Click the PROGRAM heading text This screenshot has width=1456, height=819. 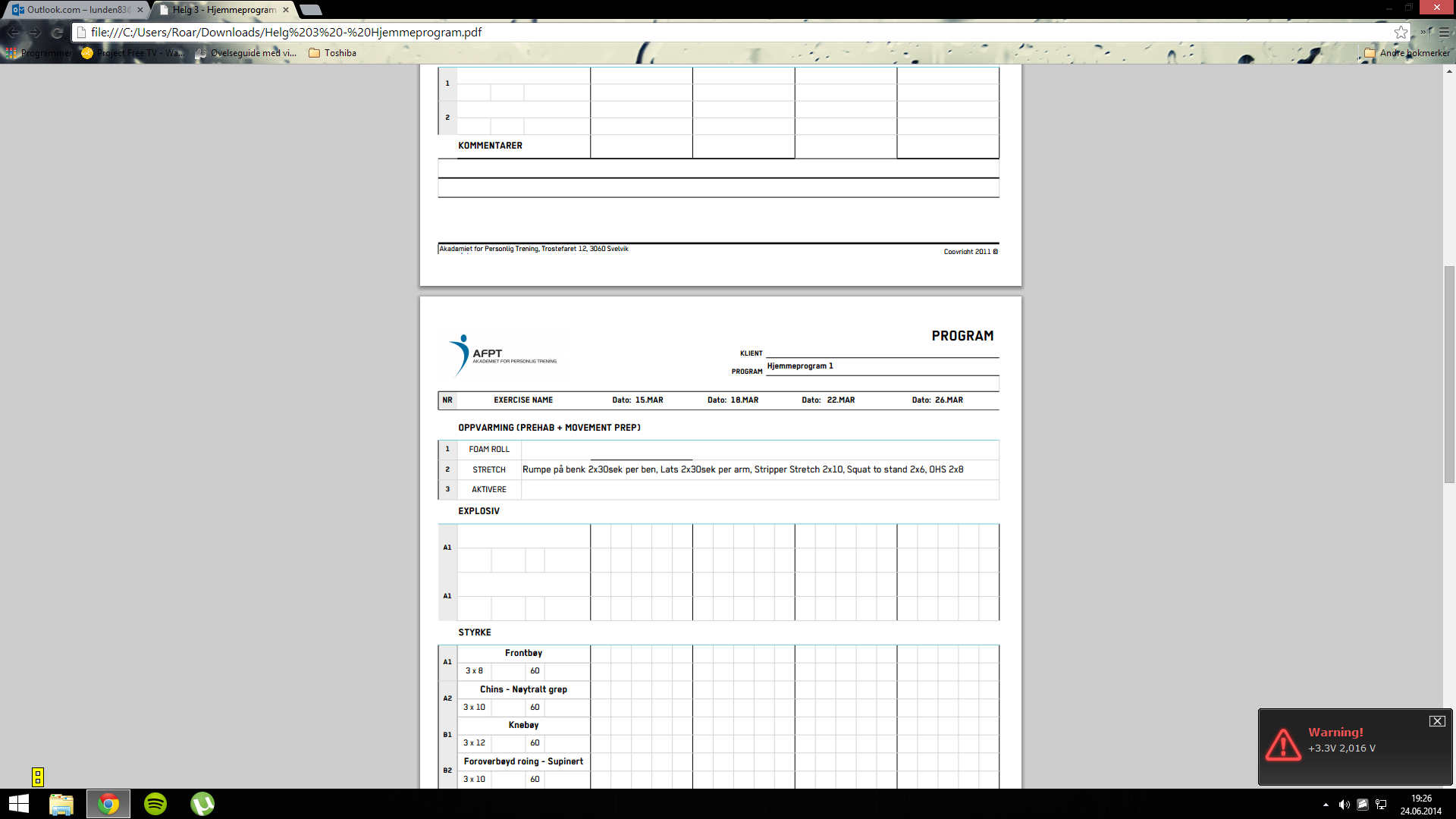(962, 336)
